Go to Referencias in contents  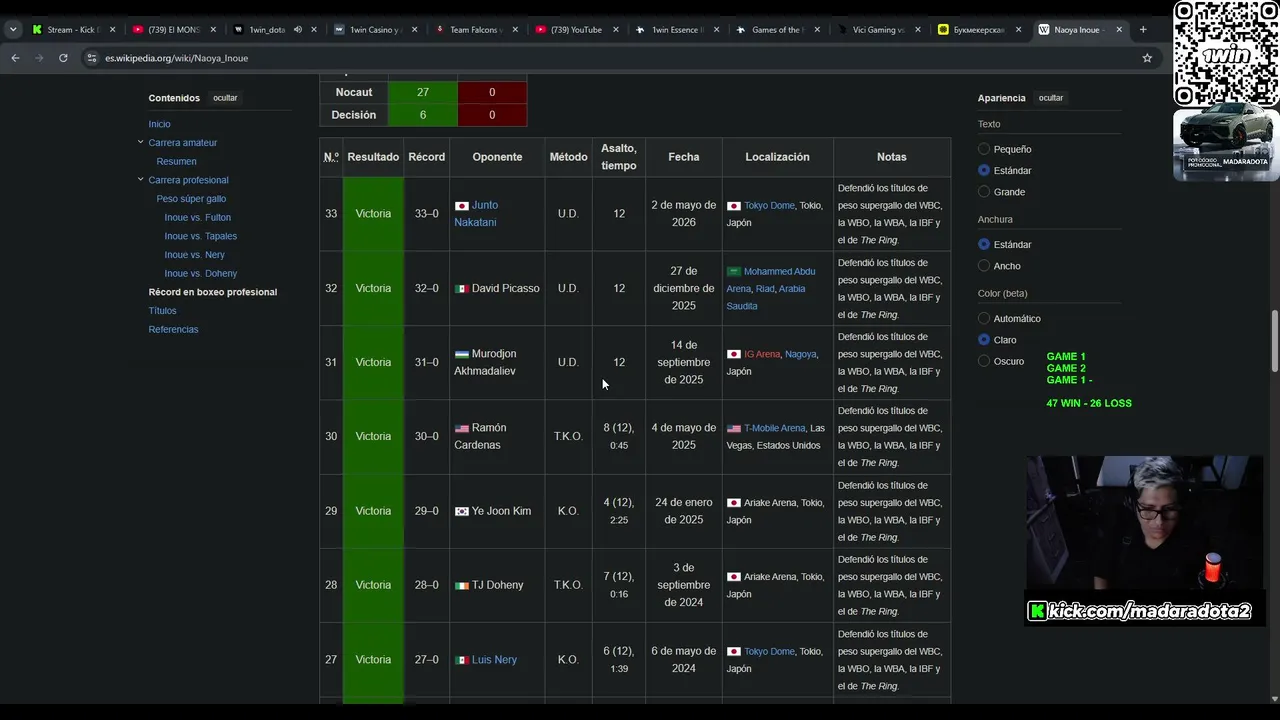coord(174,329)
